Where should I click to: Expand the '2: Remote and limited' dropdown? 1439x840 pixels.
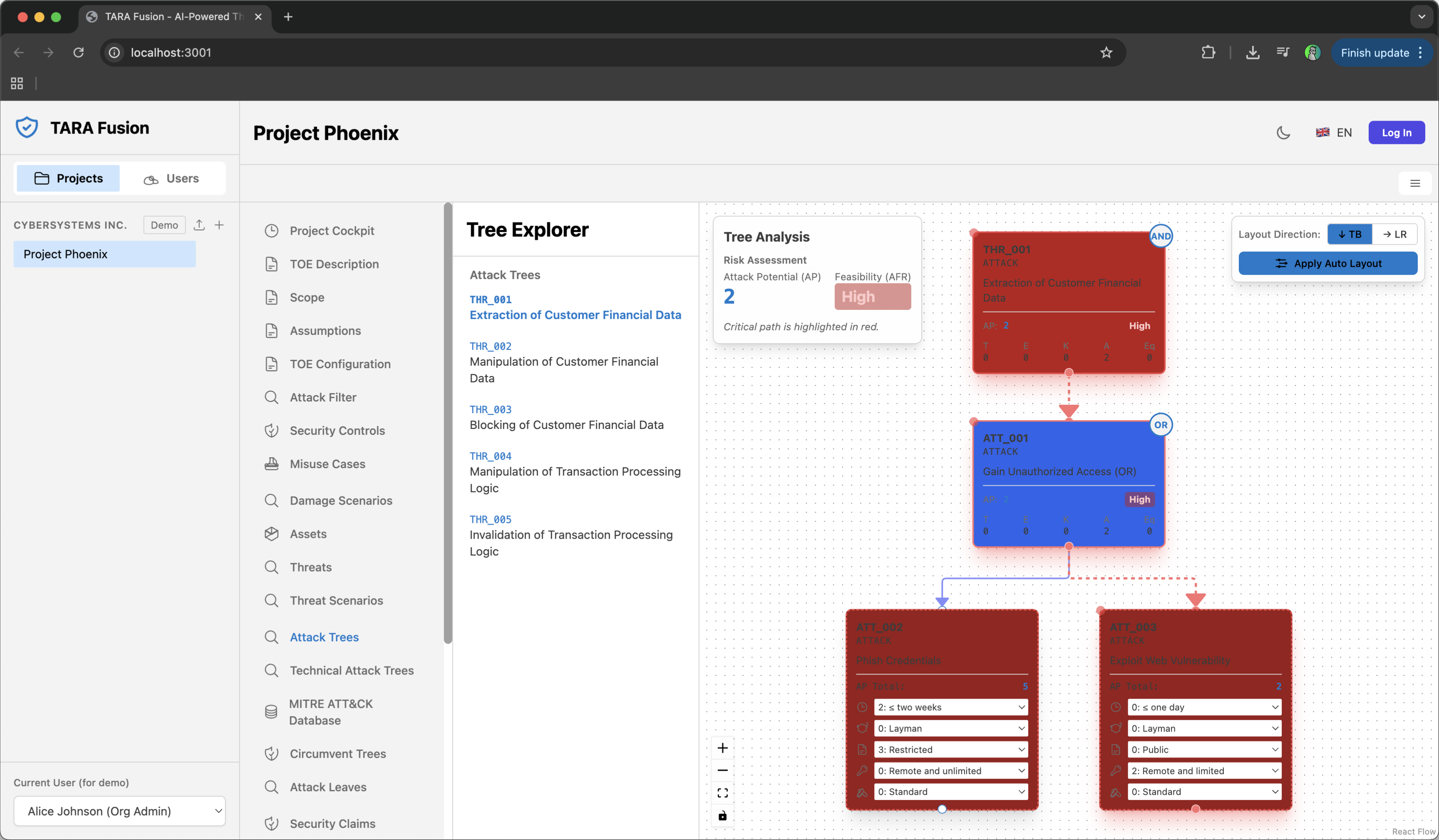[1204, 771]
